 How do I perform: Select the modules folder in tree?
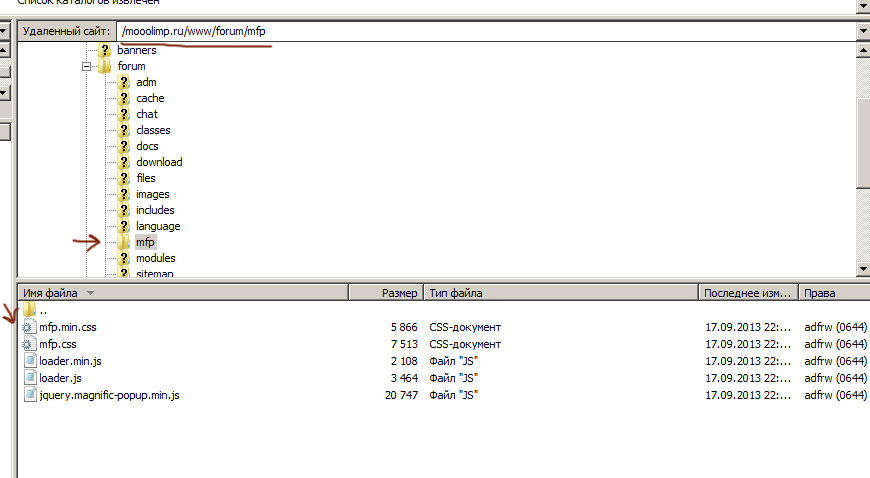[x=155, y=258]
